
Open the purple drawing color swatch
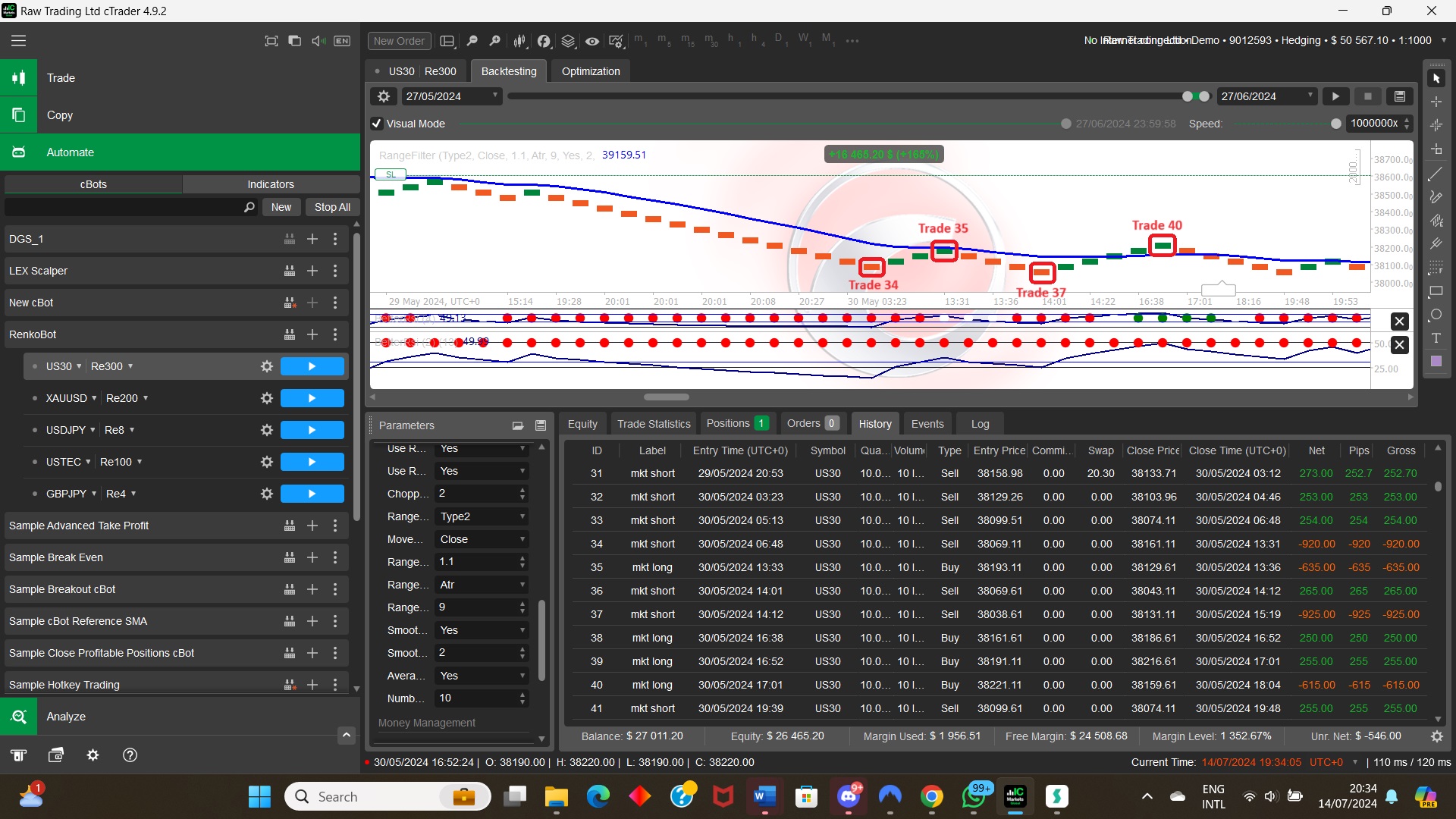[x=1436, y=362]
